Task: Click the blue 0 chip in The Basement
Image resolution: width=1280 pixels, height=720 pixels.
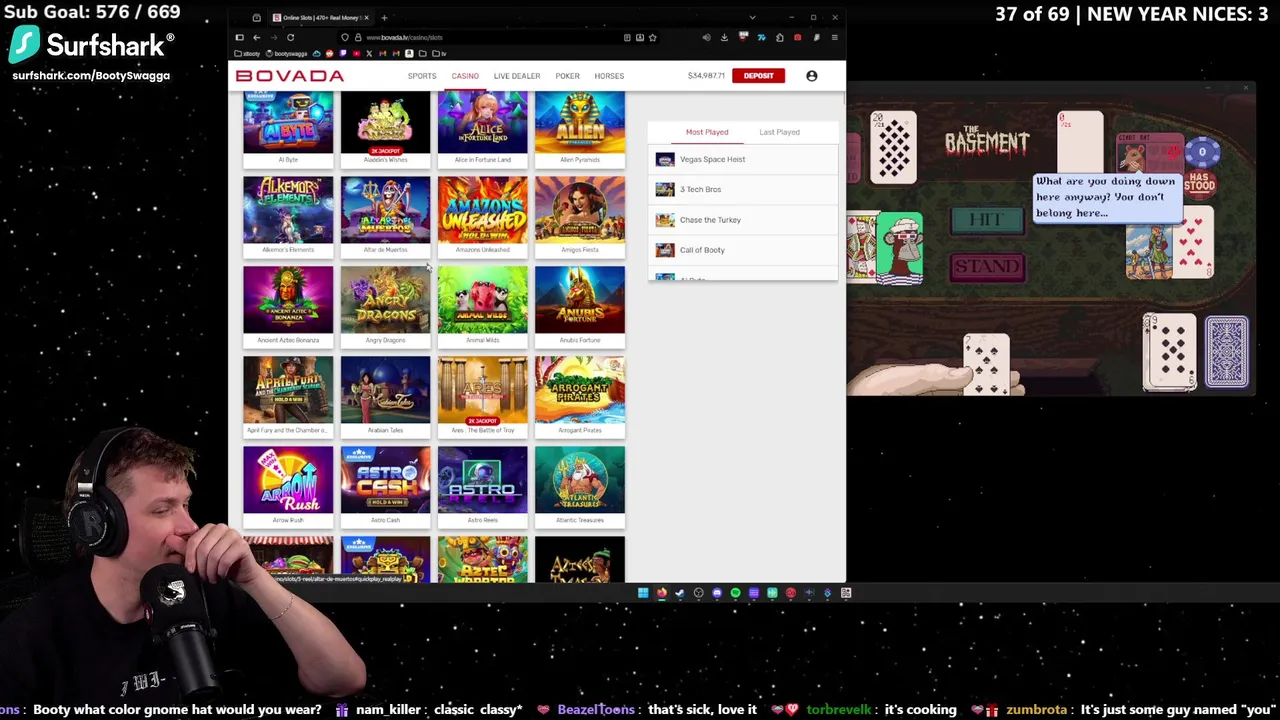Action: pos(1202,152)
